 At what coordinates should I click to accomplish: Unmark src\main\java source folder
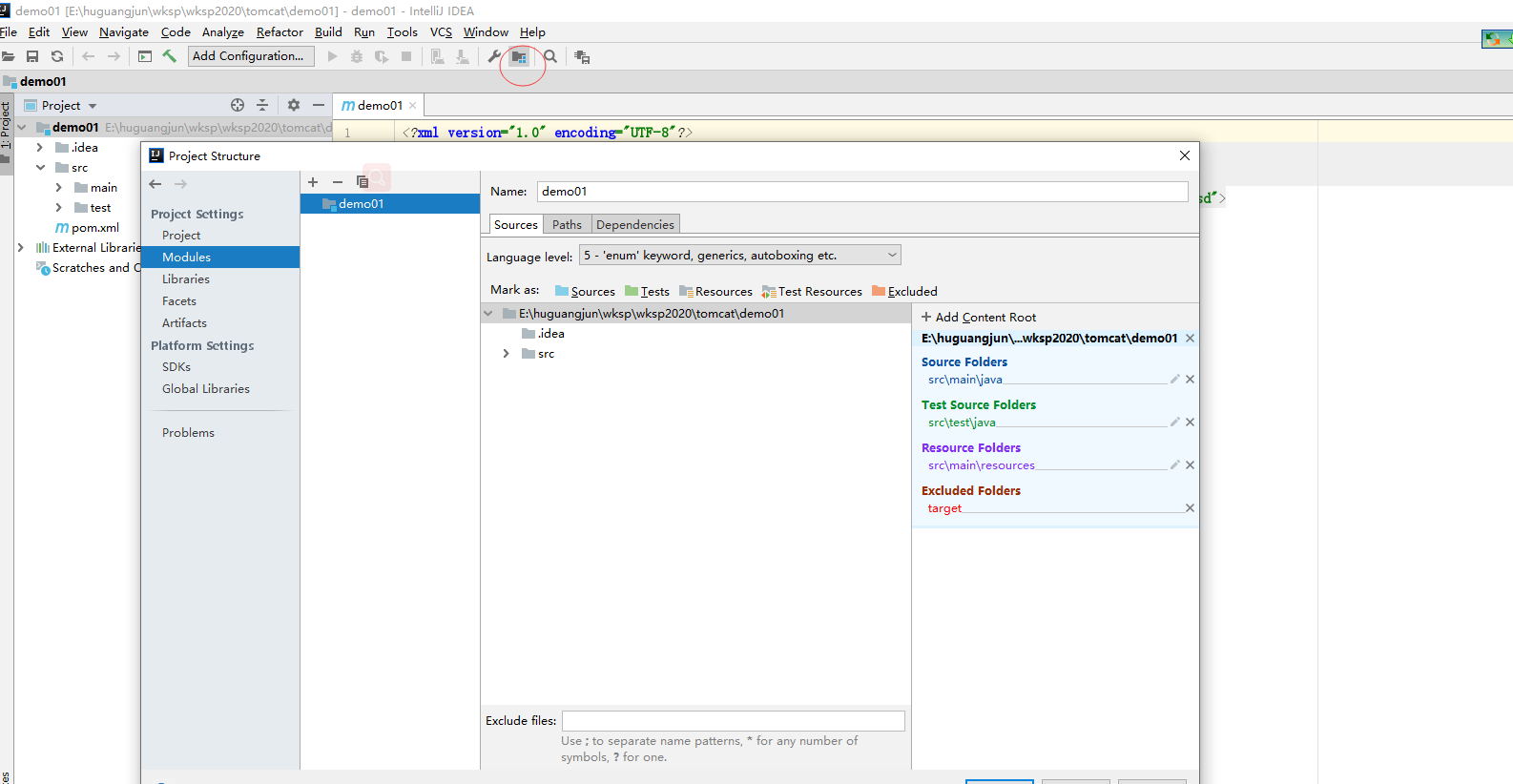tap(1190, 380)
